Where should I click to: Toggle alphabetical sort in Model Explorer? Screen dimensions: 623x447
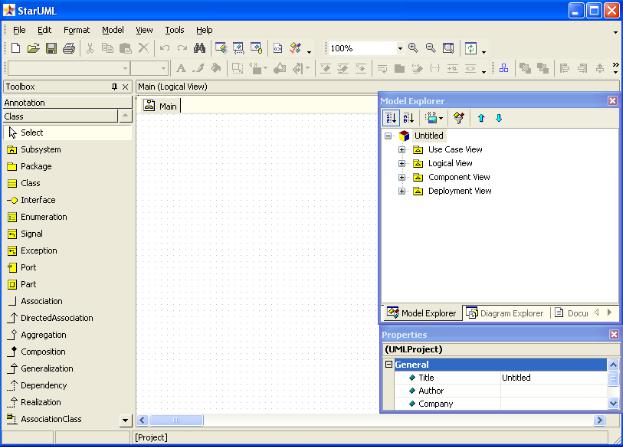(x=409, y=118)
